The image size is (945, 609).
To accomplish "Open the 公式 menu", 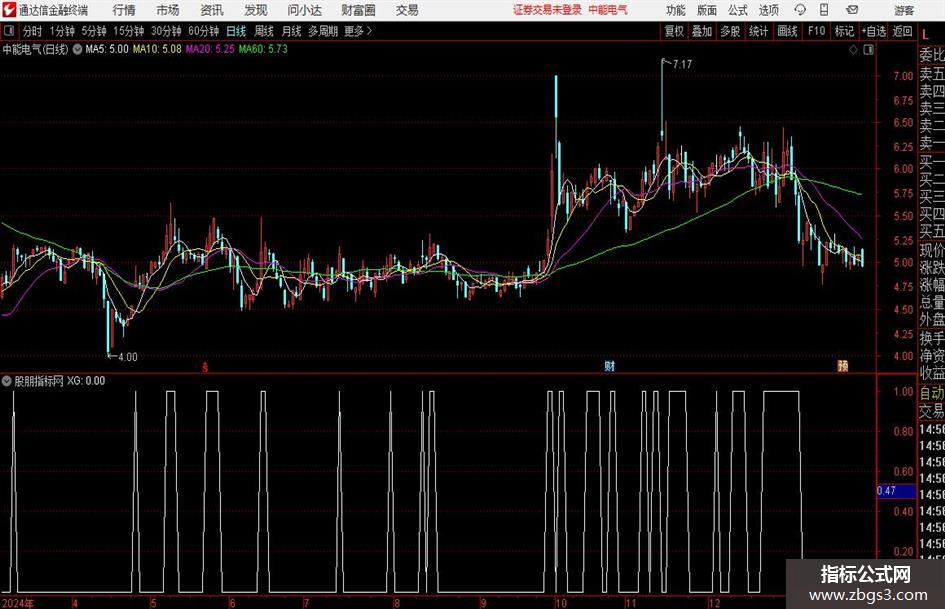I will [737, 10].
